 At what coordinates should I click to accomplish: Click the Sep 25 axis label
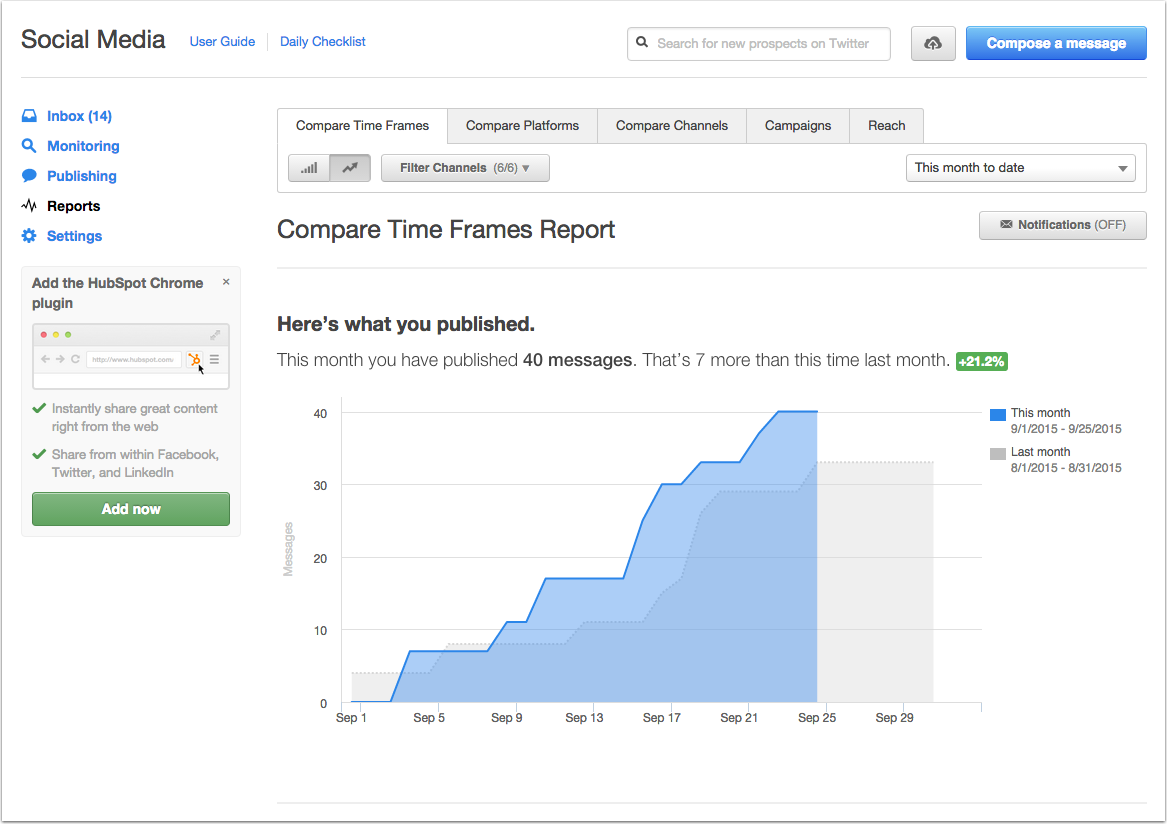pos(816,718)
